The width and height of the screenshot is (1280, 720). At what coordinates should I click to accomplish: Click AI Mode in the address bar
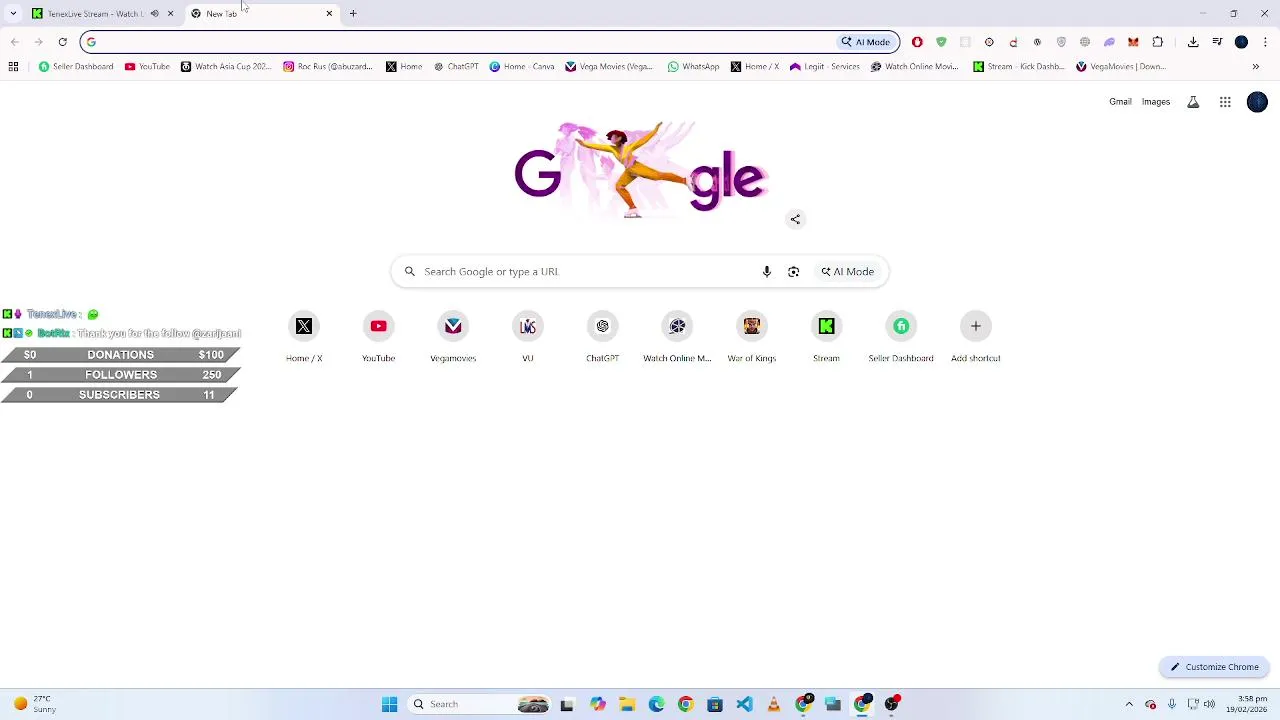[x=866, y=42]
